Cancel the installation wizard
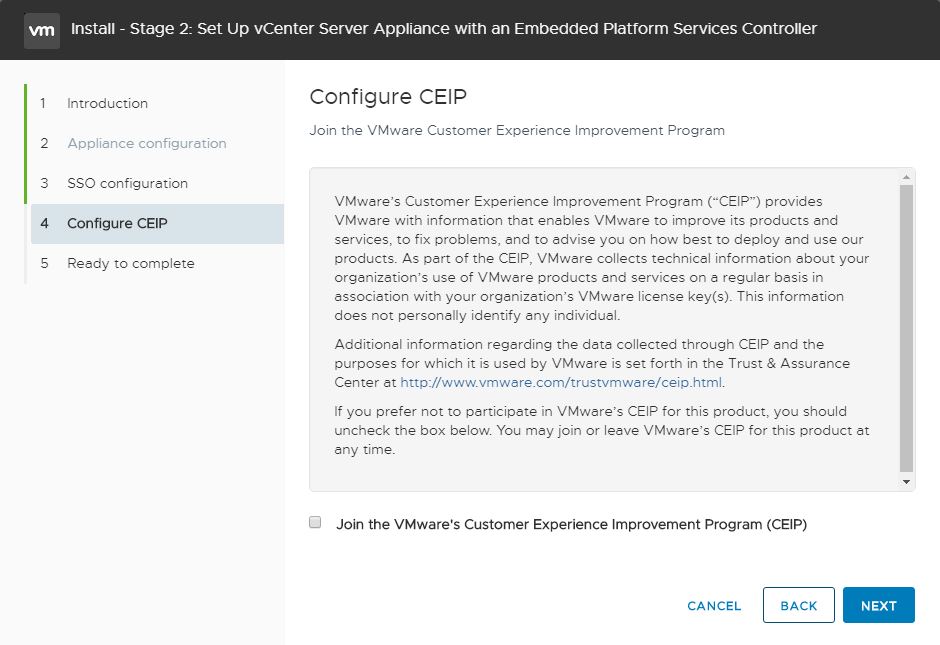This screenshot has height=645, width=940. [x=714, y=606]
